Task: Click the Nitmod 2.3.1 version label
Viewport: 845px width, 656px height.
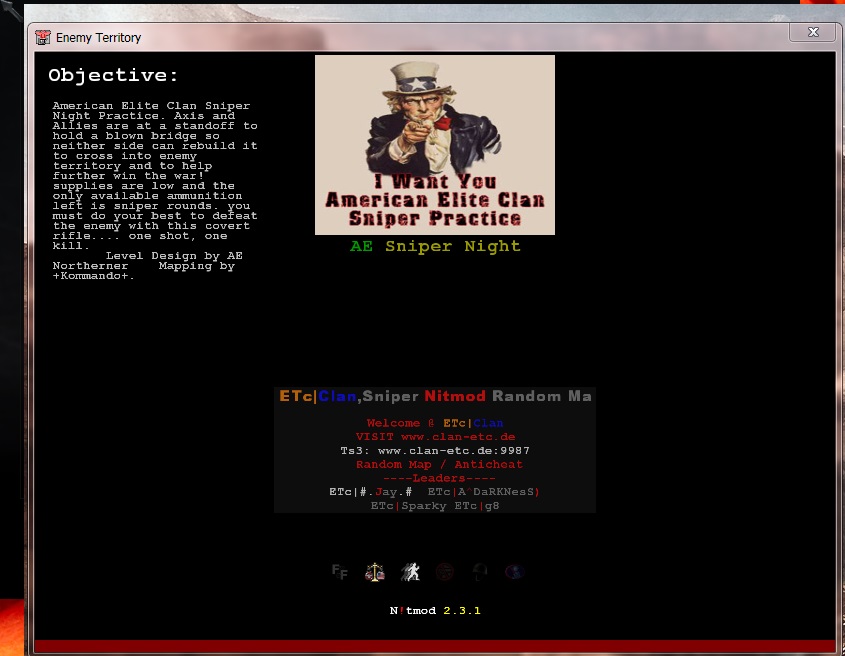Action: click(435, 610)
